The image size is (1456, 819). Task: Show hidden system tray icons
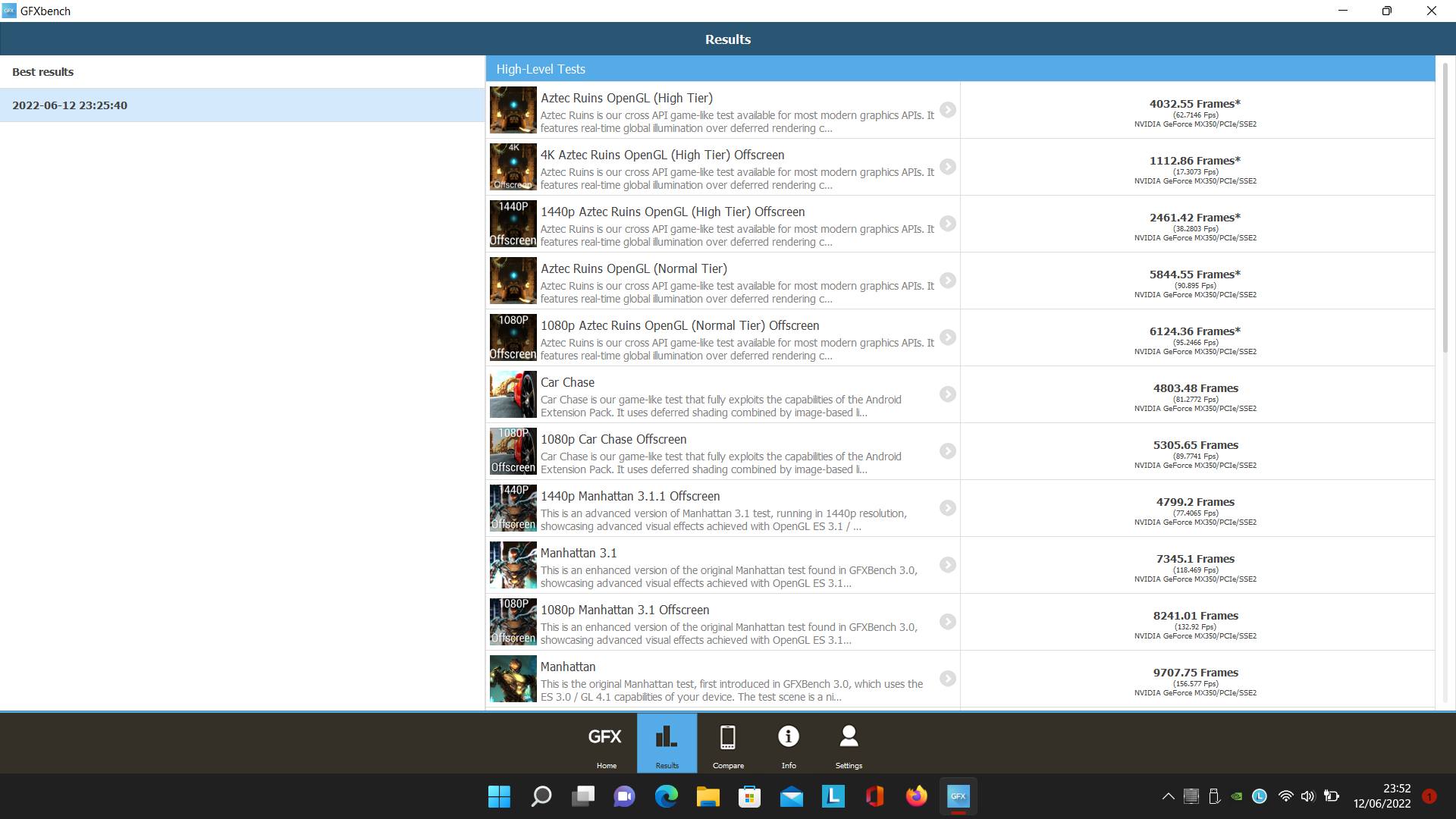tap(1168, 796)
